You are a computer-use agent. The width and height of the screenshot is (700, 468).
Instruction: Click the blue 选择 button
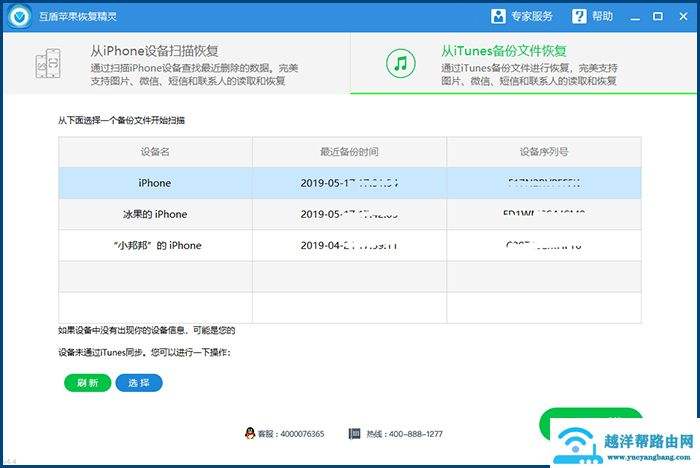[x=139, y=383]
